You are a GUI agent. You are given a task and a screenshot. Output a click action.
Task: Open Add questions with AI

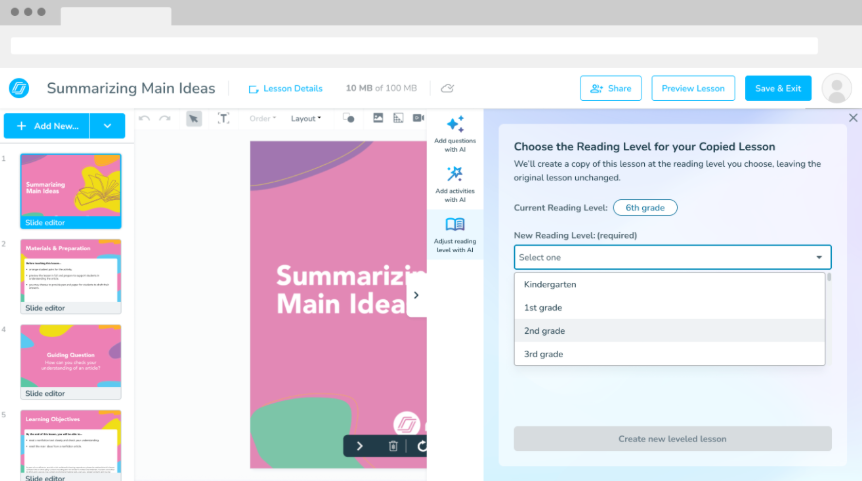click(x=455, y=134)
